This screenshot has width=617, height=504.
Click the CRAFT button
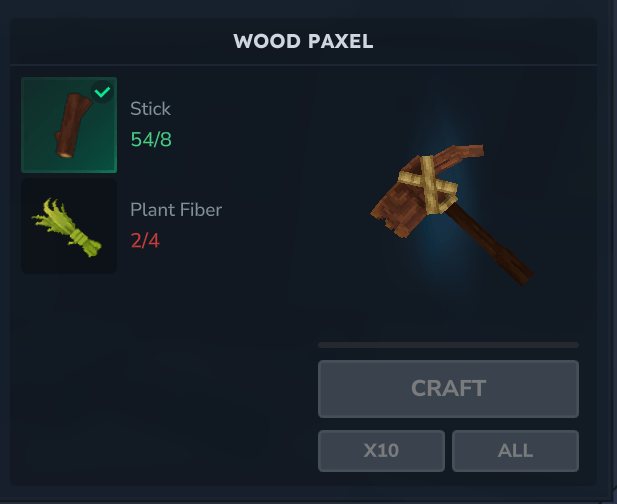coord(448,389)
